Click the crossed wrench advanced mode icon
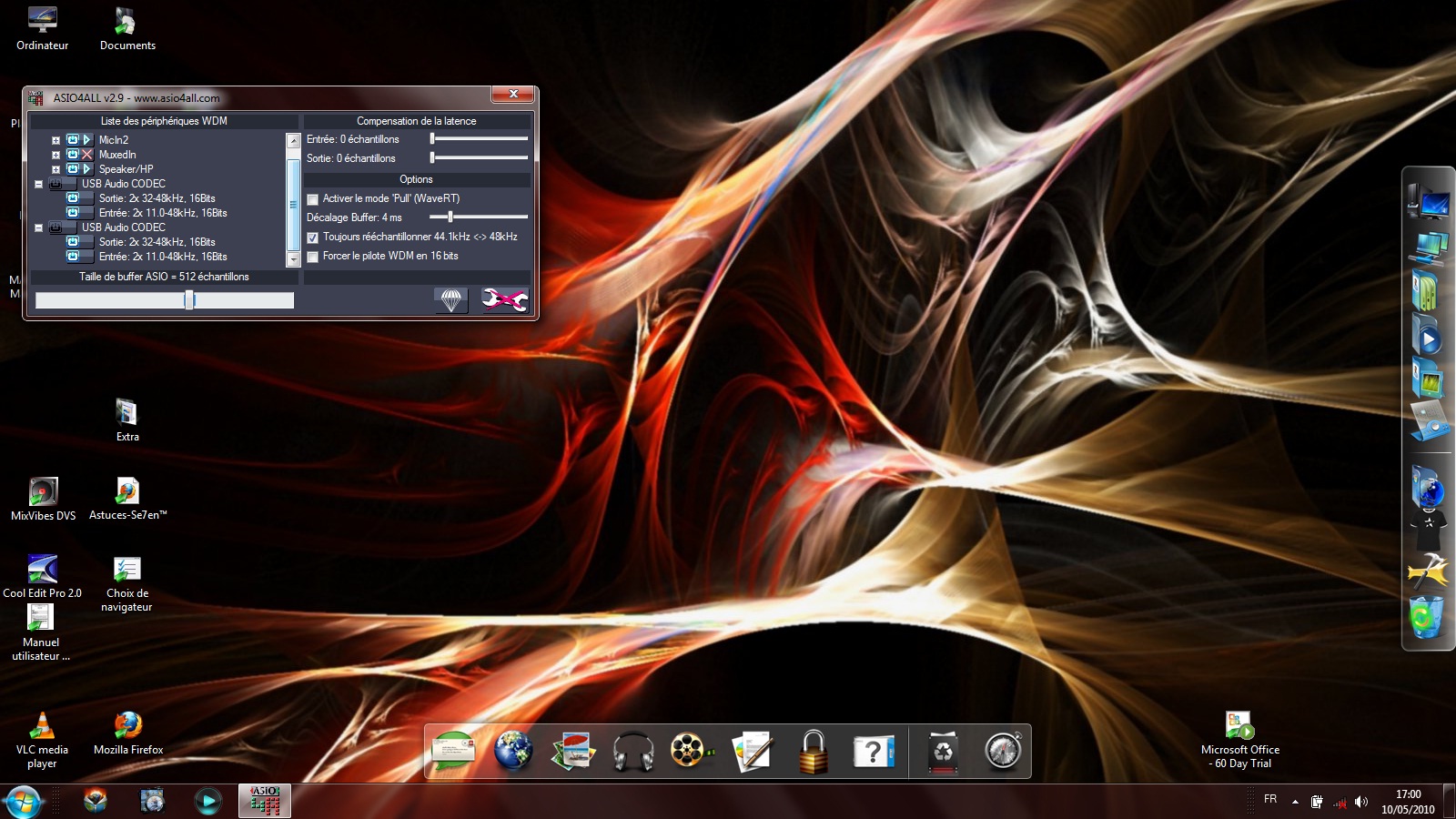 pyautogui.click(x=504, y=299)
